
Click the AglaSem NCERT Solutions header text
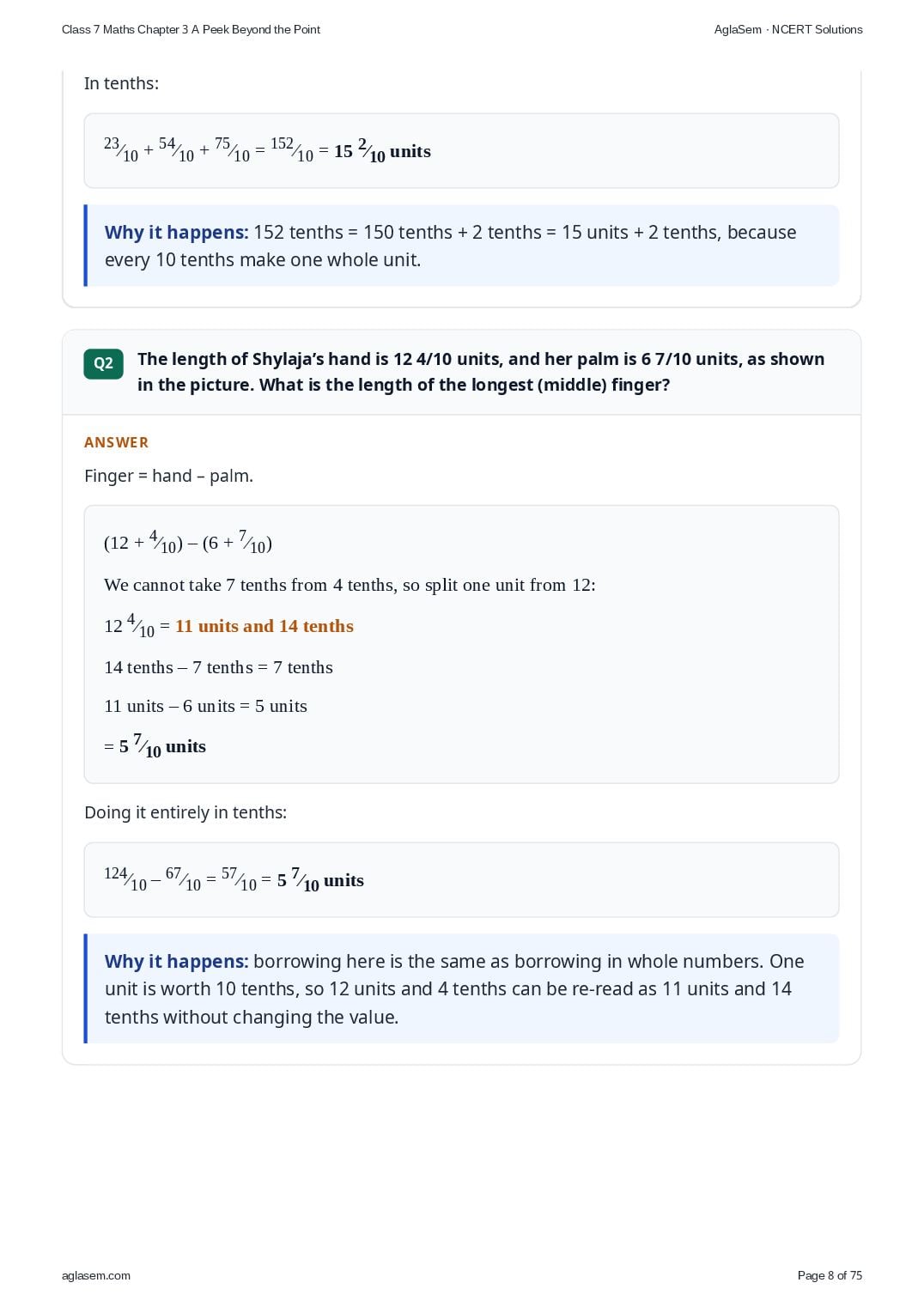coord(788,29)
